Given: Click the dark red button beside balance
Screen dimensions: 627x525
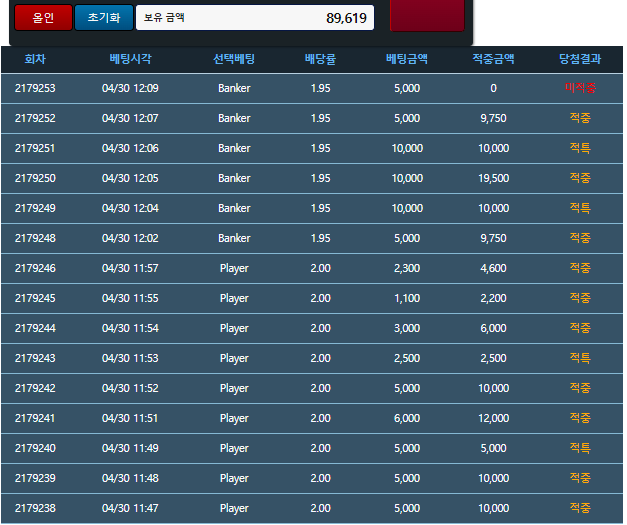Looking at the screenshot, I should [x=426, y=16].
